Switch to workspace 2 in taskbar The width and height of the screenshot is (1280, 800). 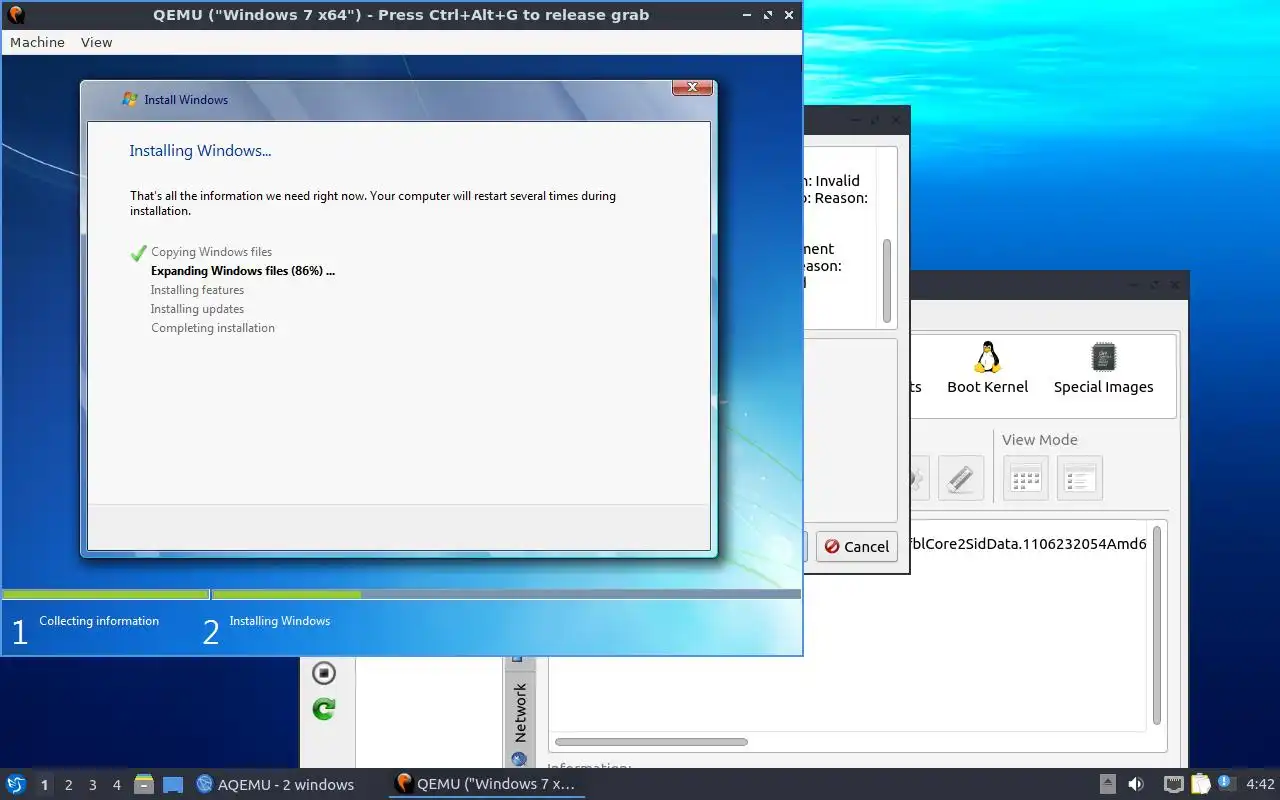click(69, 785)
